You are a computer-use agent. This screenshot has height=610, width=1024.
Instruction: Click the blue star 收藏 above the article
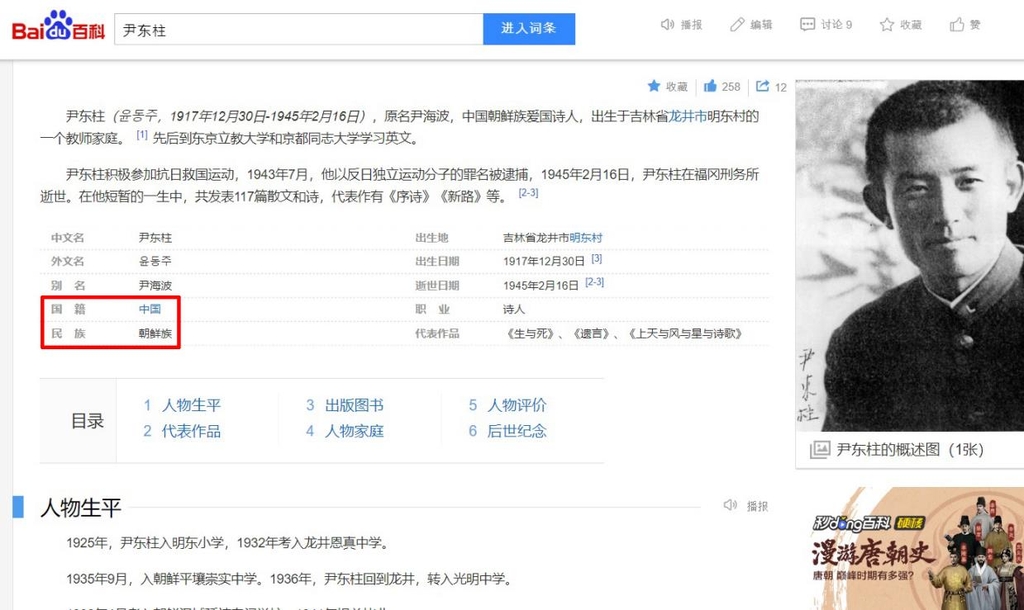pos(654,87)
